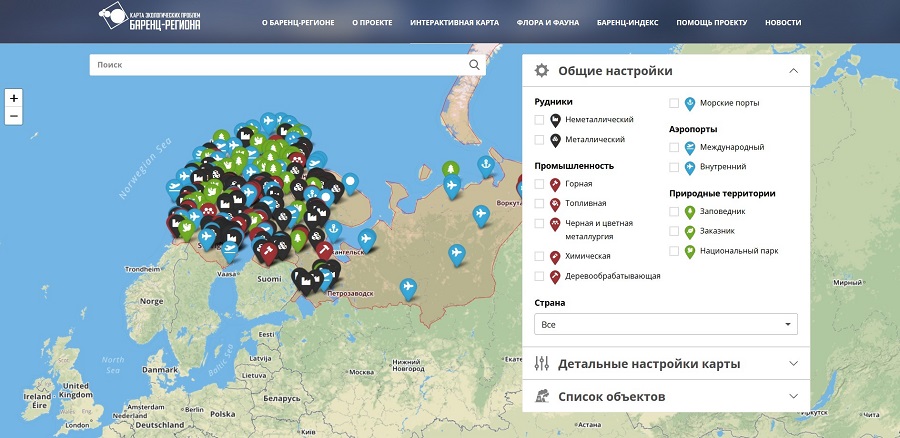This screenshot has height=438, width=900.
Task: Click the Международный airport legend icon
Action: point(690,148)
